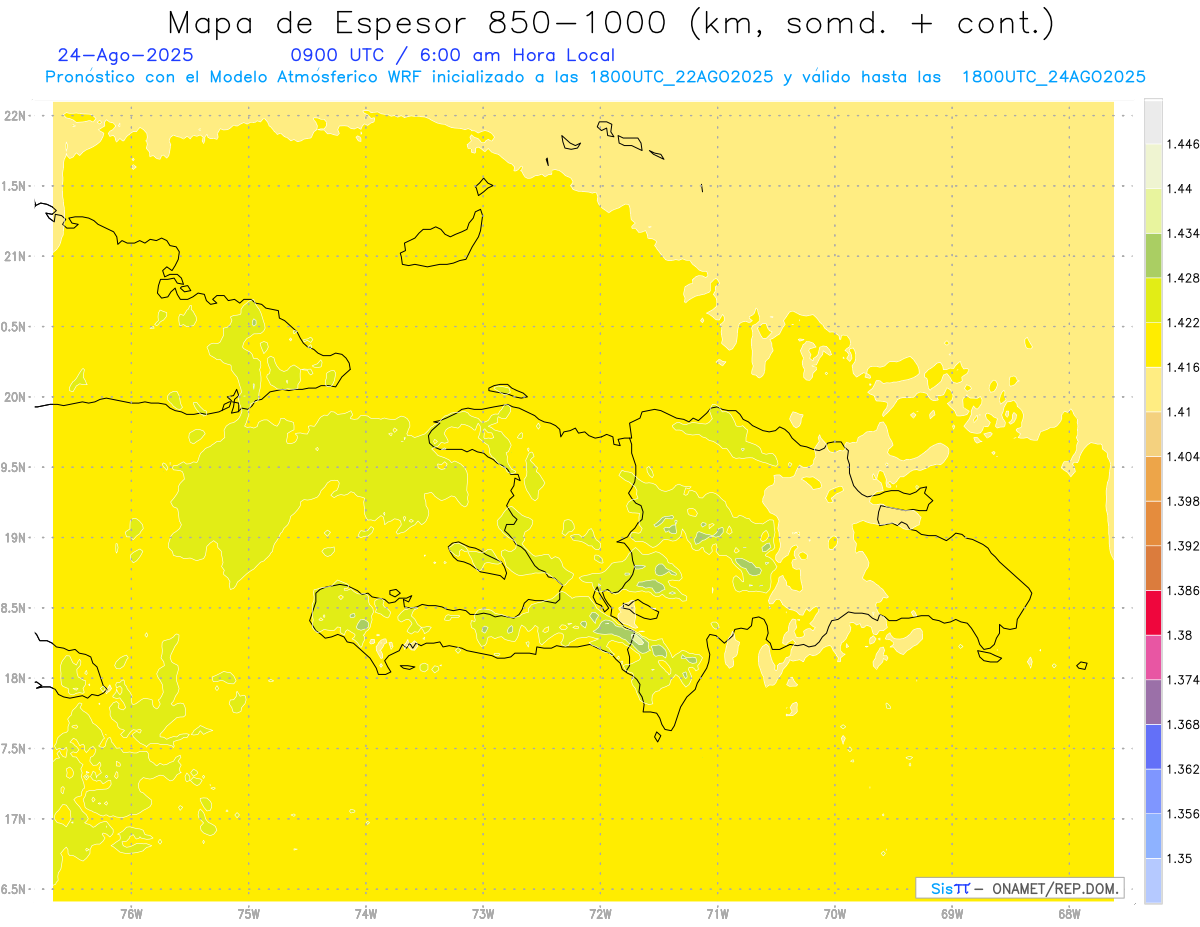Click the green 1.428–1.434 colorbar band
This screenshot has width=1200, height=927.
coord(1153,255)
